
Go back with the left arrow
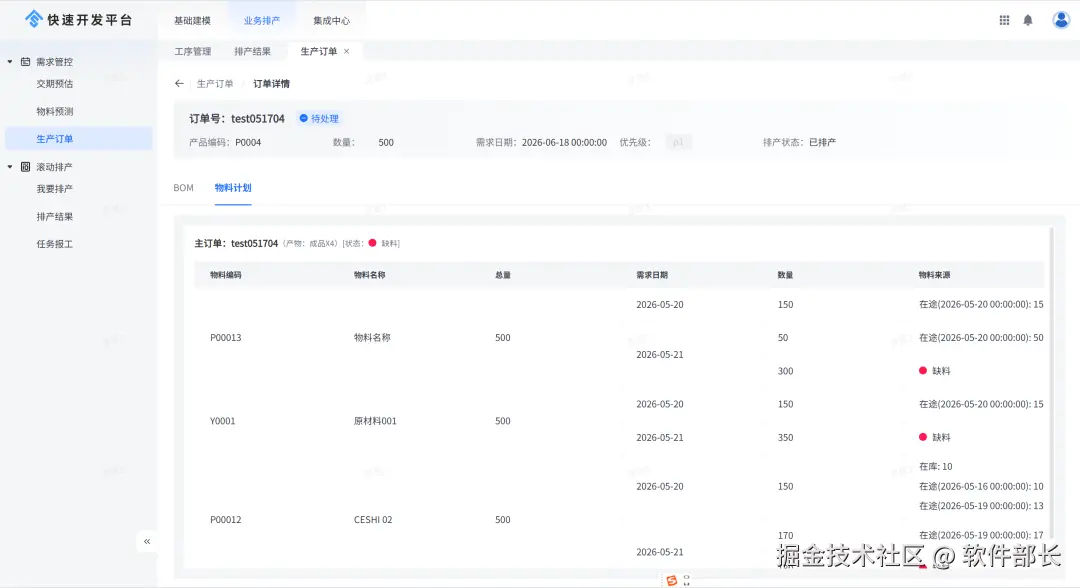[179, 83]
